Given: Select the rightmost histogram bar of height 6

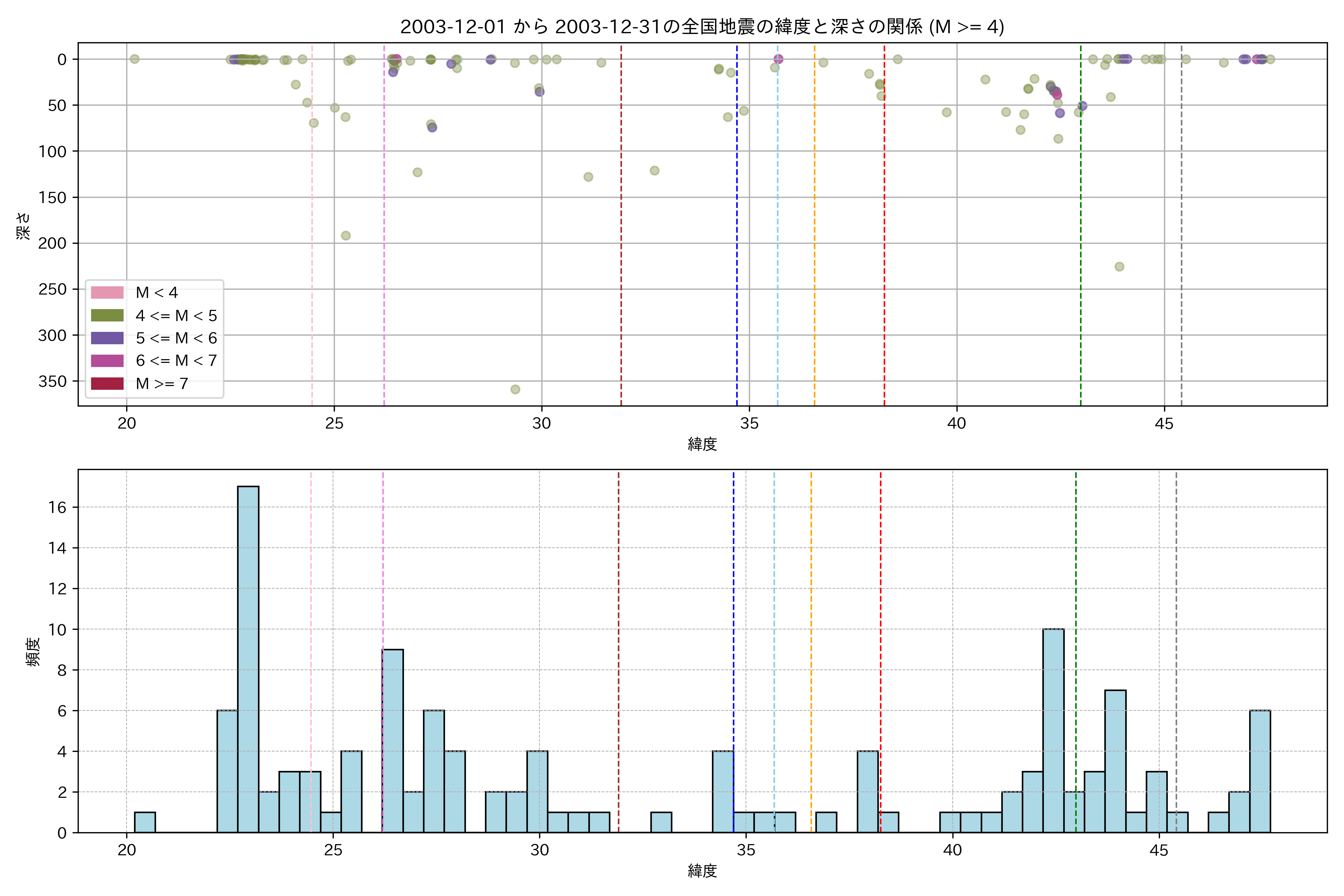Looking at the screenshot, I should (1259, 771).
